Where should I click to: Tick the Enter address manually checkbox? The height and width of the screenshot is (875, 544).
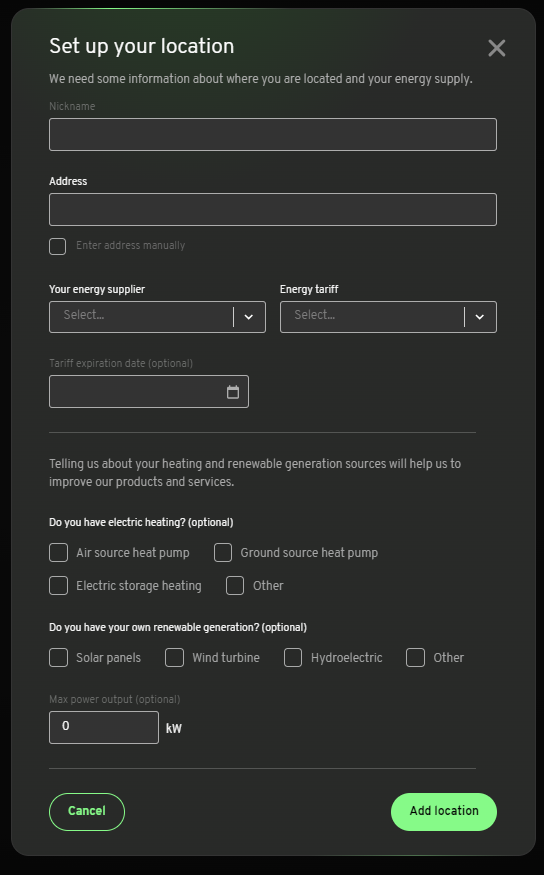tap(57, 246)
